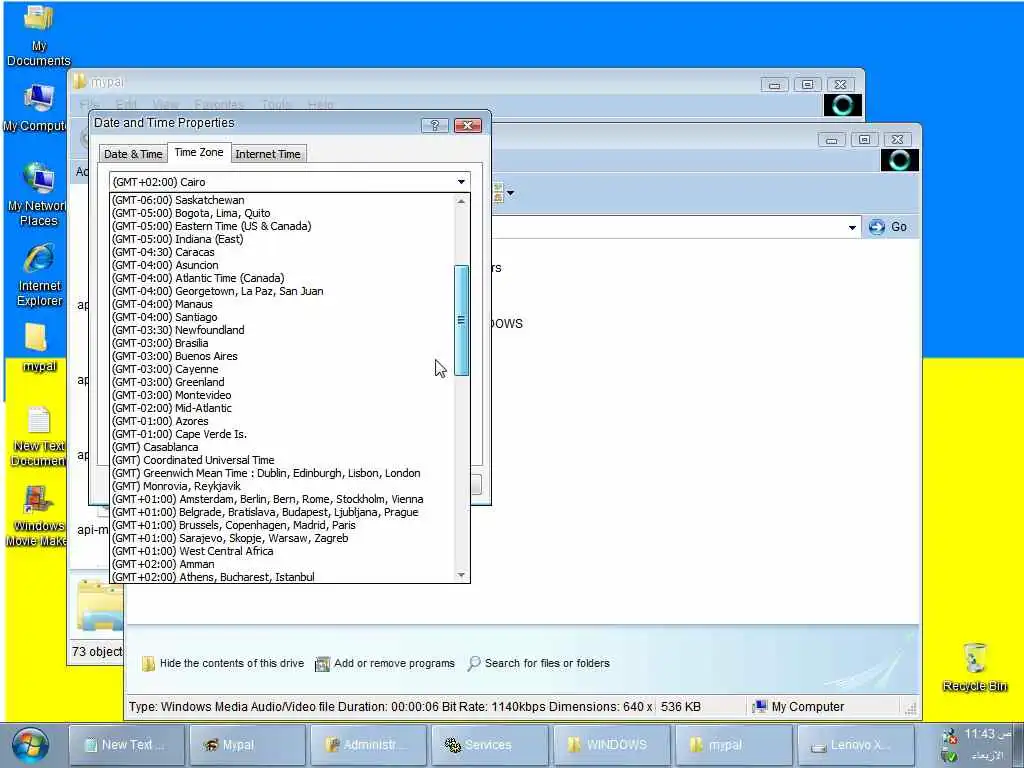Viewport: 1024px width, 768px height.
Task: Select Monrovia, Reykjavik time zone
Action: (x=282, y=487)
